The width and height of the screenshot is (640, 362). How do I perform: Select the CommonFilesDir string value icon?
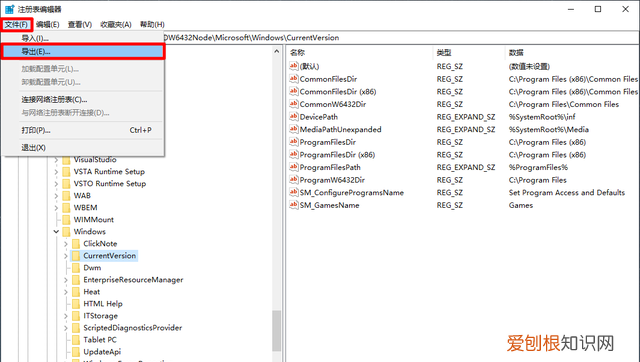(x=293, y=79)
